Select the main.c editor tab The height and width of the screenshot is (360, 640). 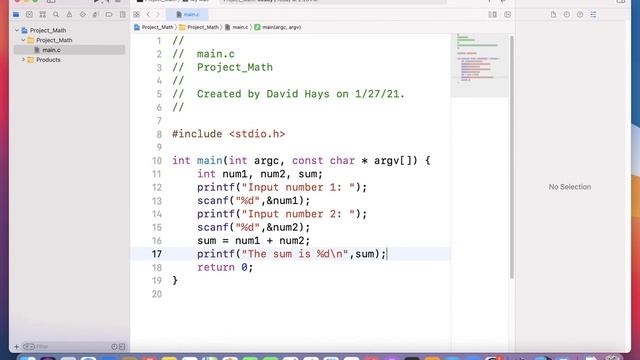[x=188, y=14]
